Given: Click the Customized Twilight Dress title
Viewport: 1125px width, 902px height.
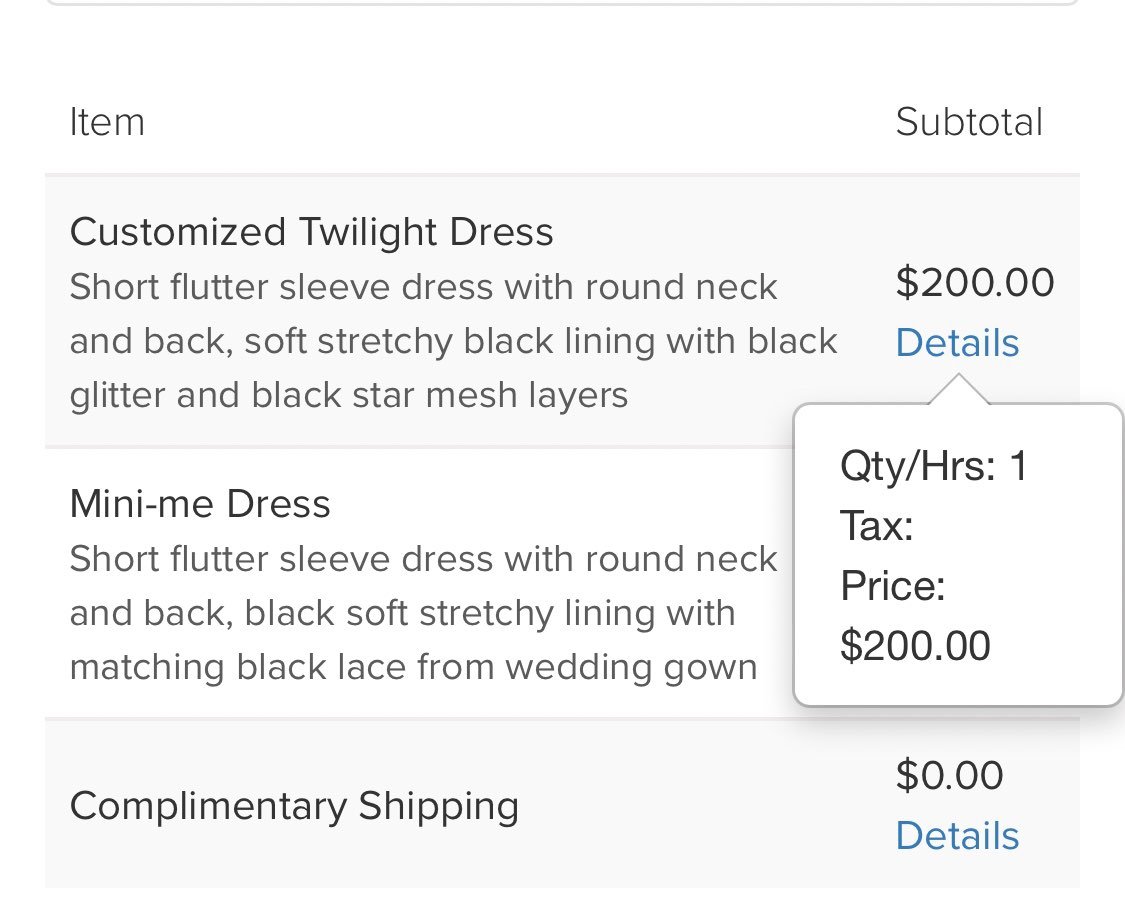Looking at the screenshot, I should [x=311, y=232].
